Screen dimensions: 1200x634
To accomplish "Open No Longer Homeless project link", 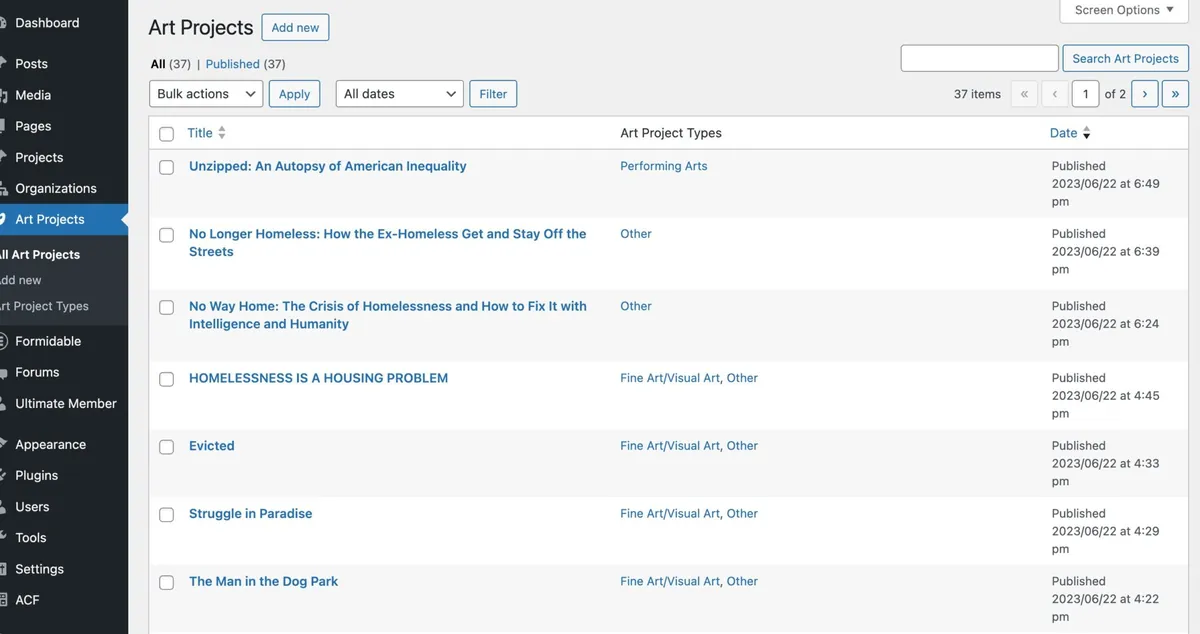I will pyautogui.click(x=388, y=243).
